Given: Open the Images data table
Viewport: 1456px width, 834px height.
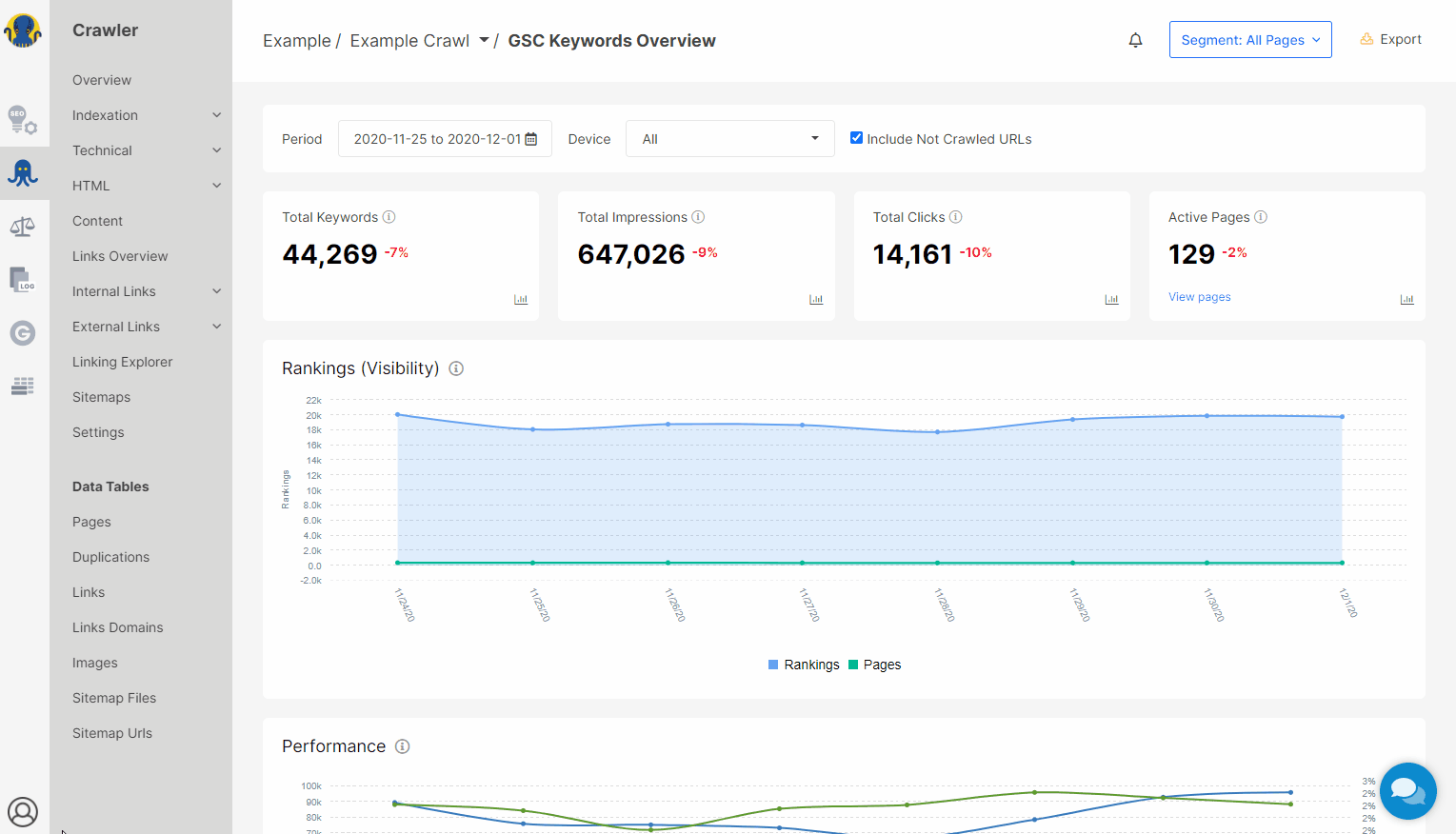Looking at the screenshot, I should click(x=95, y=663).
